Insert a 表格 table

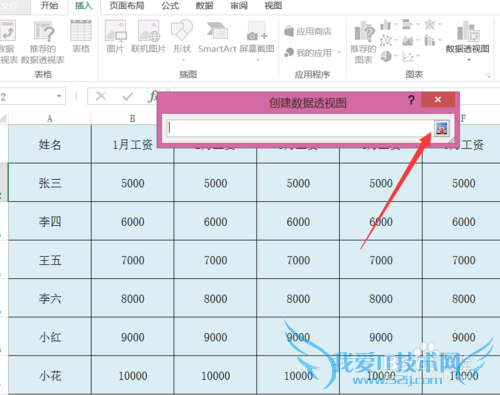click(81, 37)
